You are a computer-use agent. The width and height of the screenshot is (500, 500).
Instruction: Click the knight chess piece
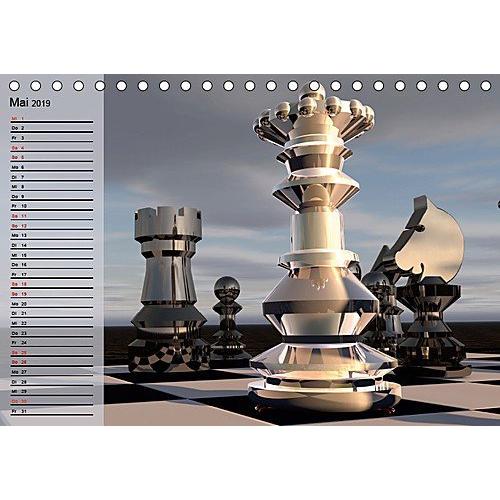pyautogui.click(x=430, y=287)
